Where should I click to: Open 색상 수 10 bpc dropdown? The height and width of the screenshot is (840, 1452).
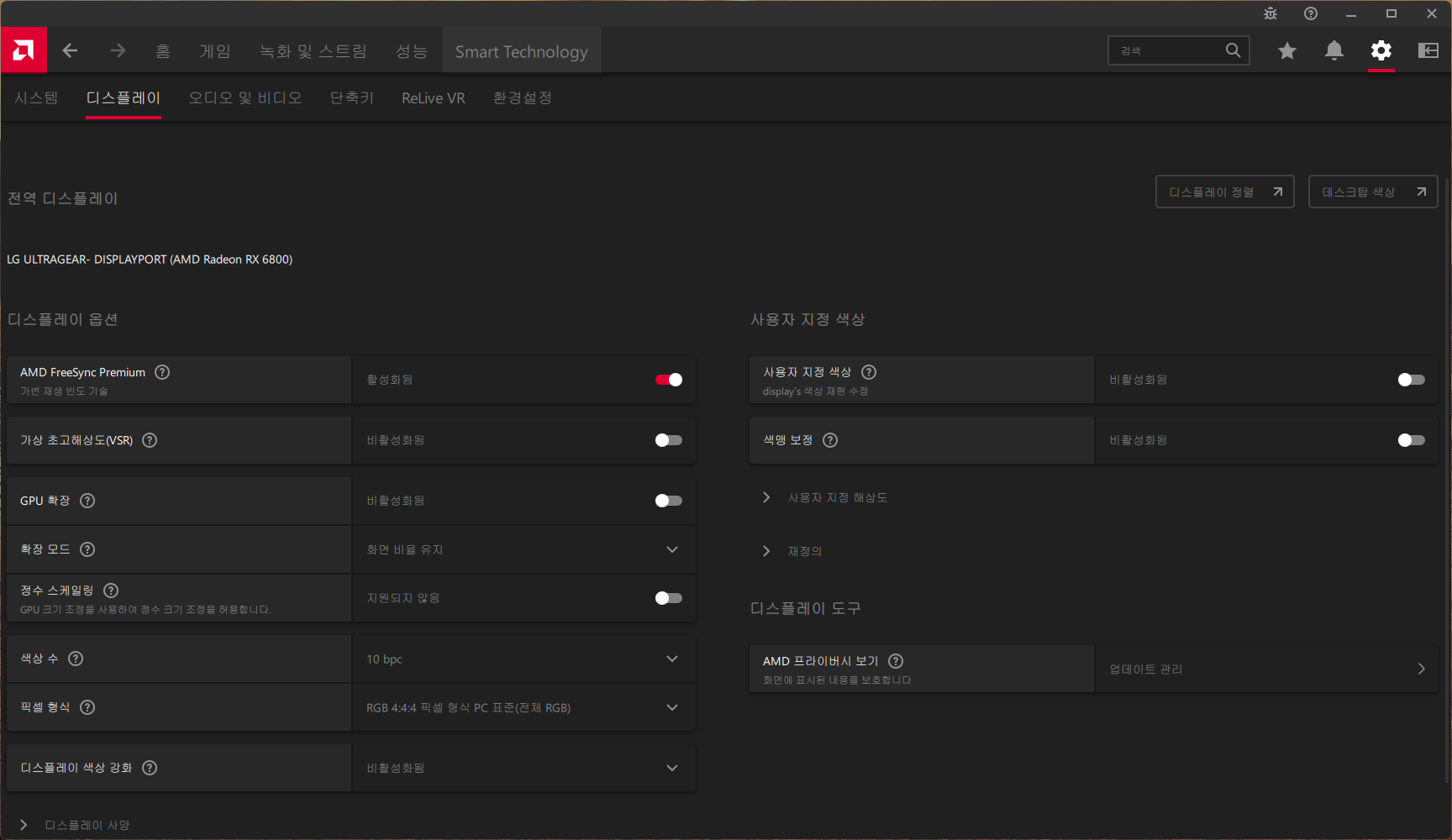click(x=524, y=659)
